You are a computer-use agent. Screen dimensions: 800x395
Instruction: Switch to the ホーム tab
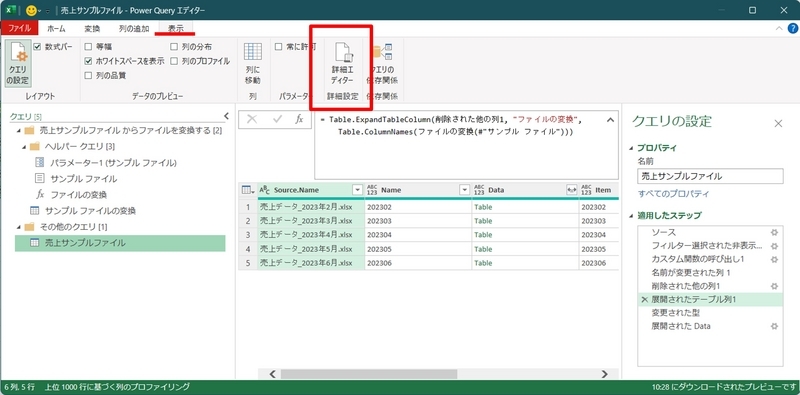(x=56, y=29)
